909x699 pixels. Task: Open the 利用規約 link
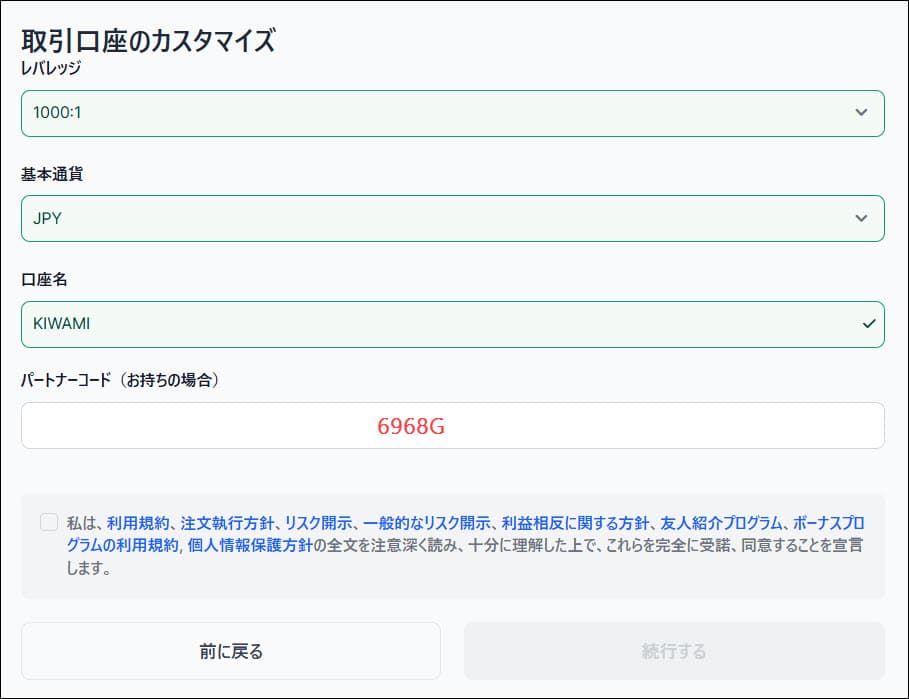139,523
